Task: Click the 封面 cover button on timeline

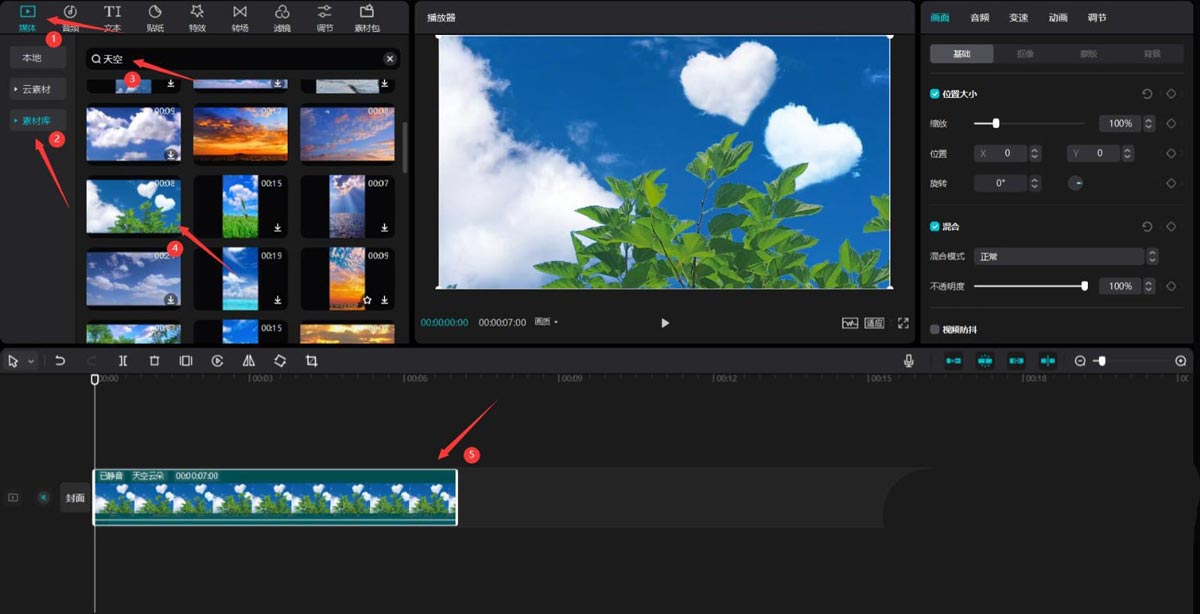Action: (x=75, y=498)
